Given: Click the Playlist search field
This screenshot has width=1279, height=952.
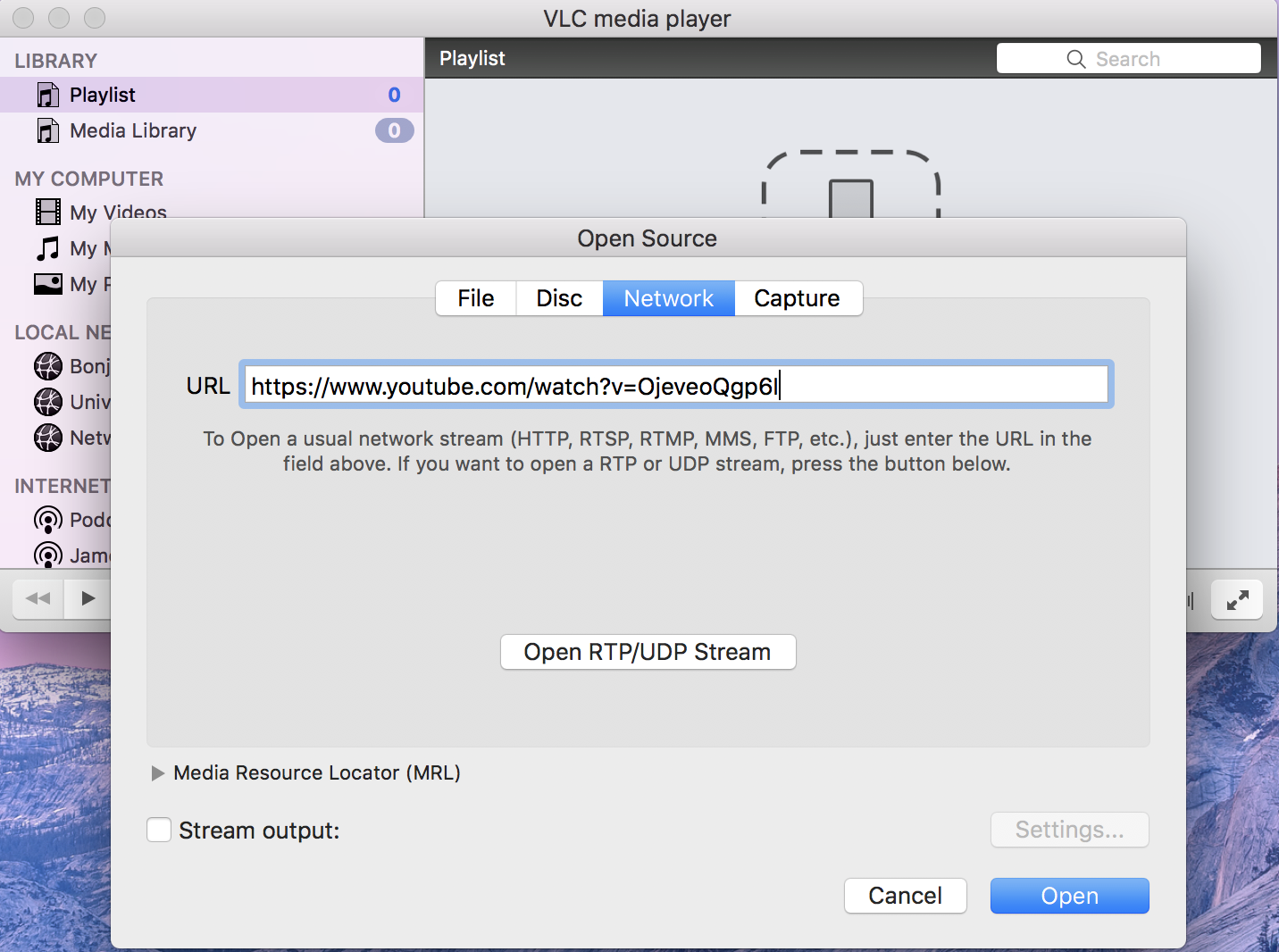Looking at the screenshot, I should pos(1128,59).
